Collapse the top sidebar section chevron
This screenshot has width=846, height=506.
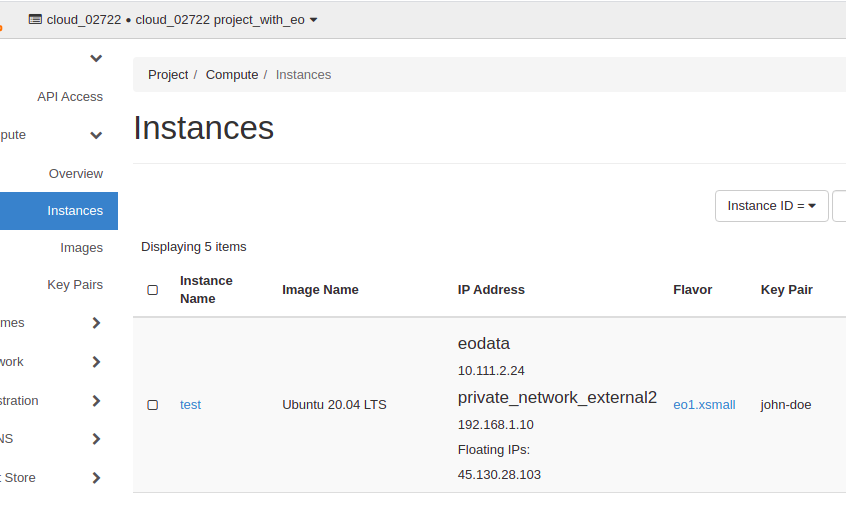(x=96, y=58)
